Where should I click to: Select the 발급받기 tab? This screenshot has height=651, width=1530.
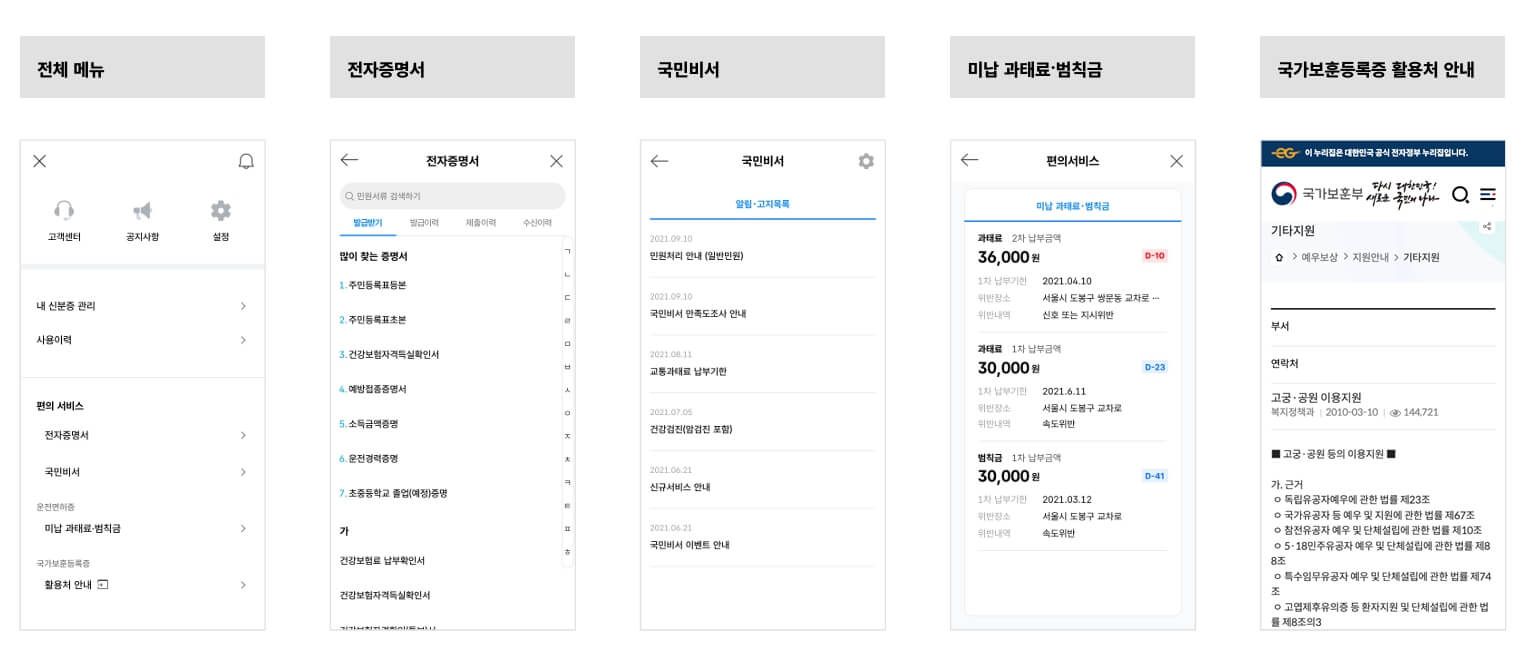coord(367,223)
